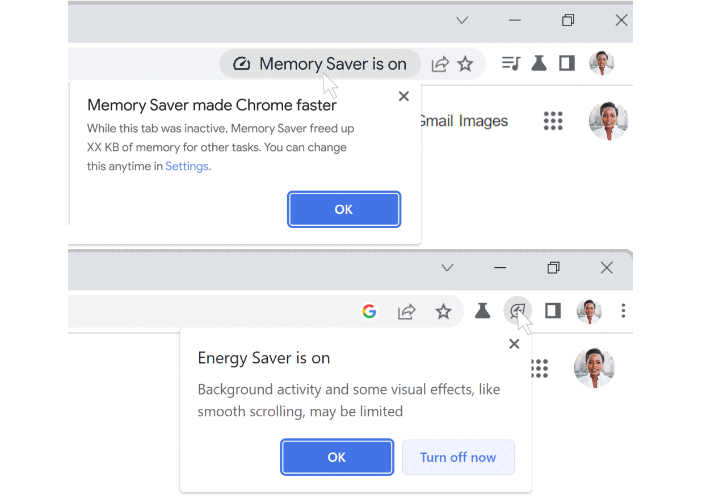
Task: Open Images link on Google page
Action: click(483, 121)
